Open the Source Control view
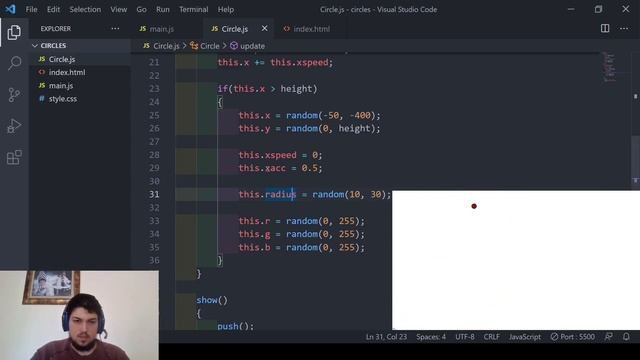Viewport: 640px width, 360px height. pos(14,95)
